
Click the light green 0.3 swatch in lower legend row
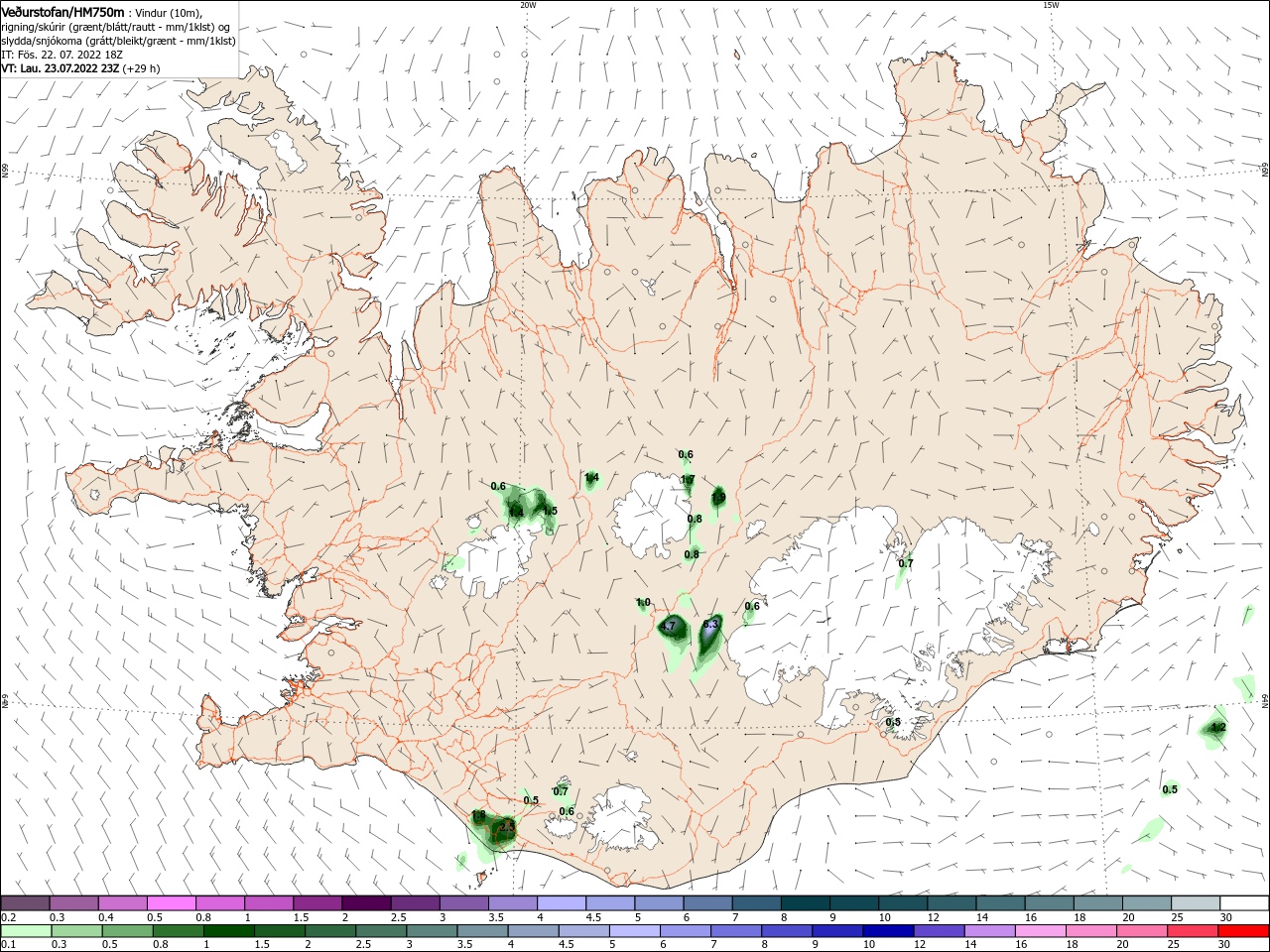[x=75, y=931]
